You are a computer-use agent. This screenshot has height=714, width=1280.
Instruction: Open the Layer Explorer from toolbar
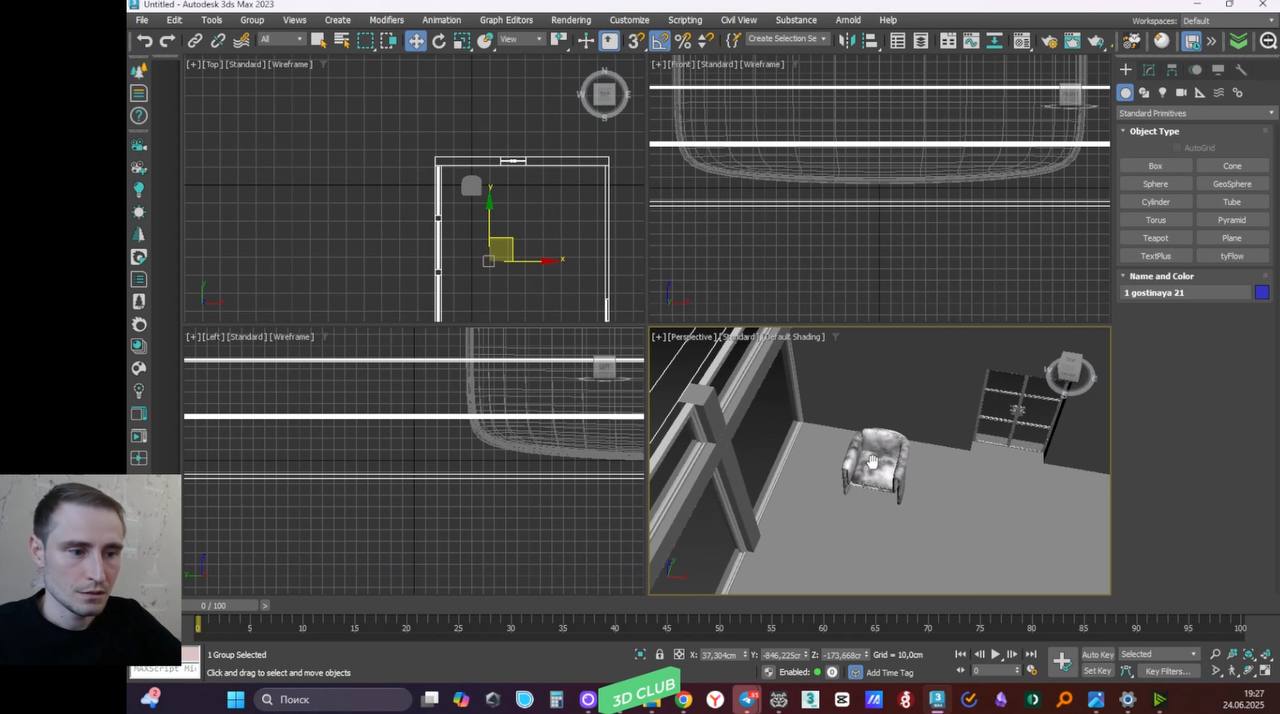[921, 40]
